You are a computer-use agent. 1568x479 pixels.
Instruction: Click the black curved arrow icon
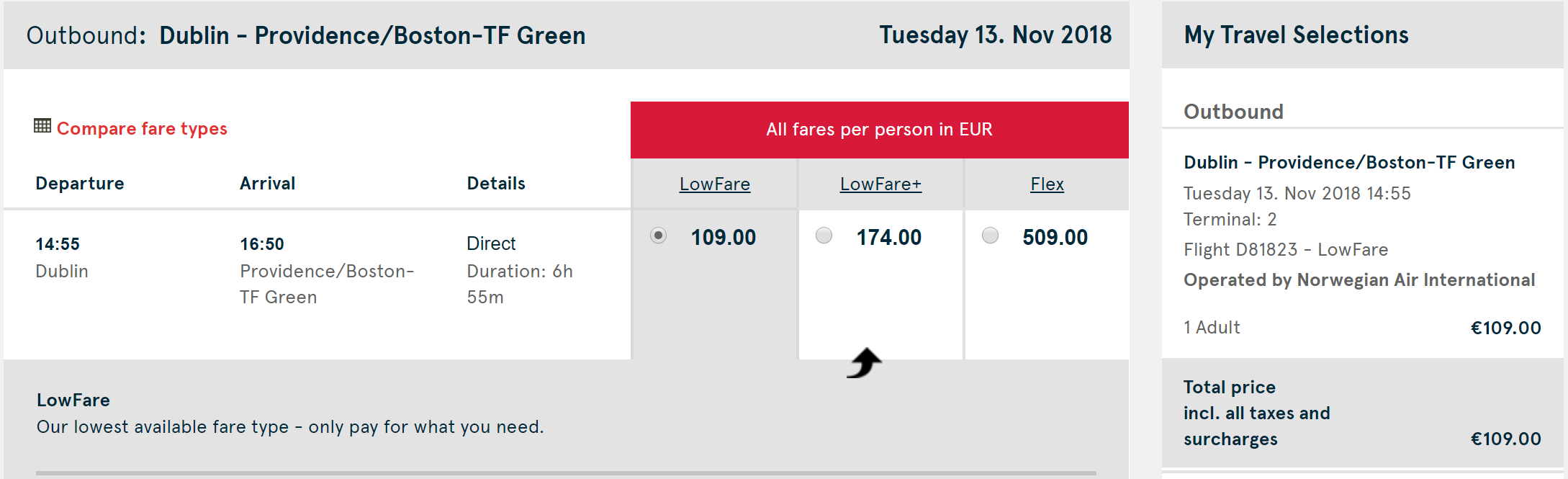point(865,363)
